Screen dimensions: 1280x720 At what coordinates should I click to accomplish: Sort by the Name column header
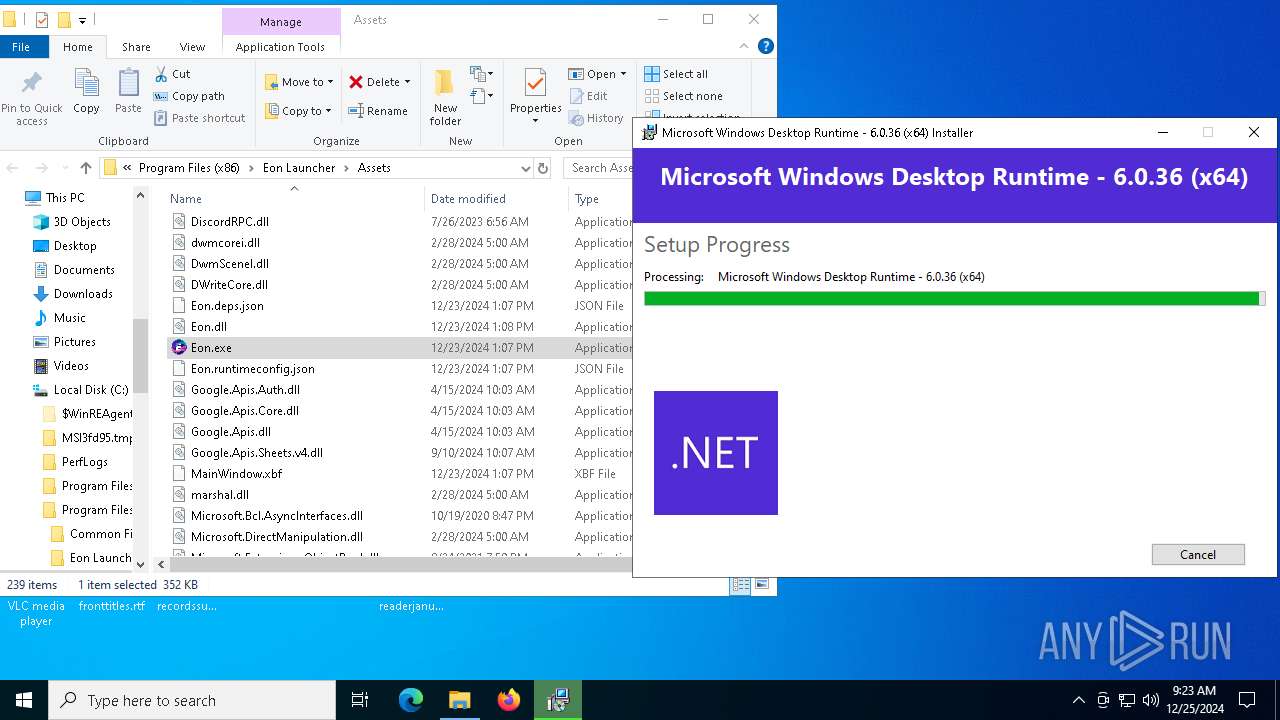click(186, 199)
